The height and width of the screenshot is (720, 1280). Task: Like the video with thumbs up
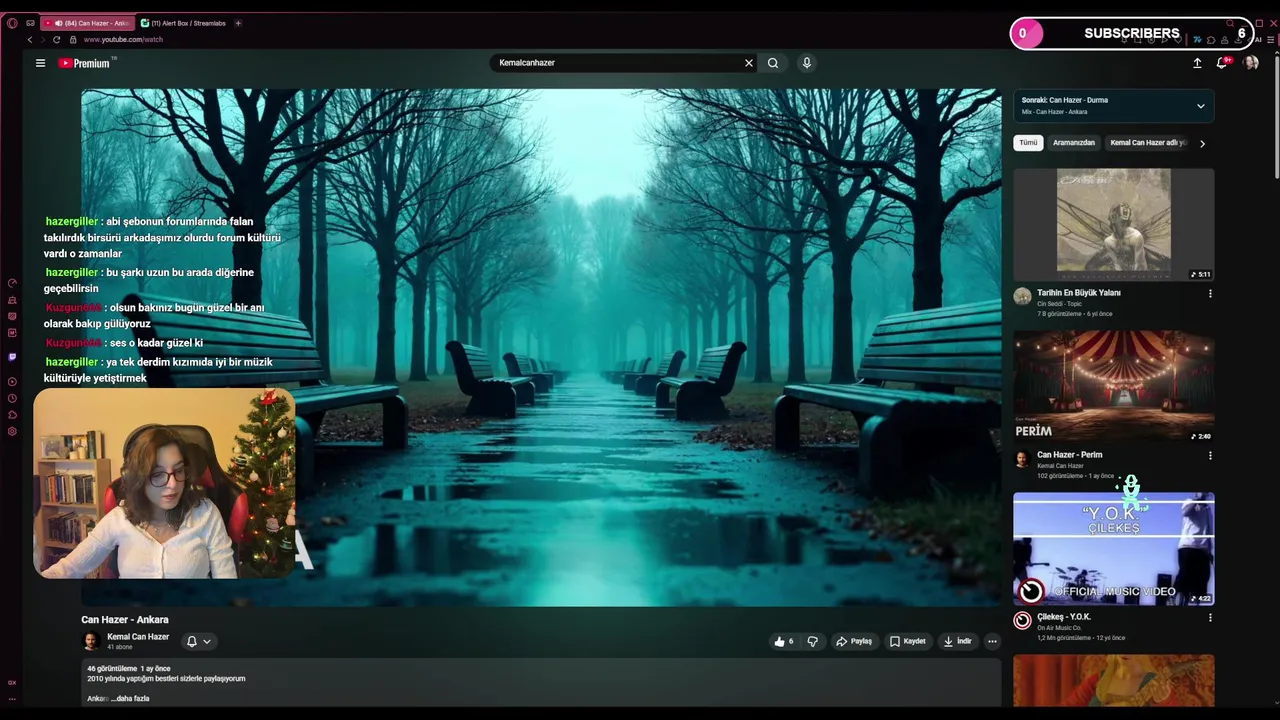pyautogui.click(x=784, y=641)
